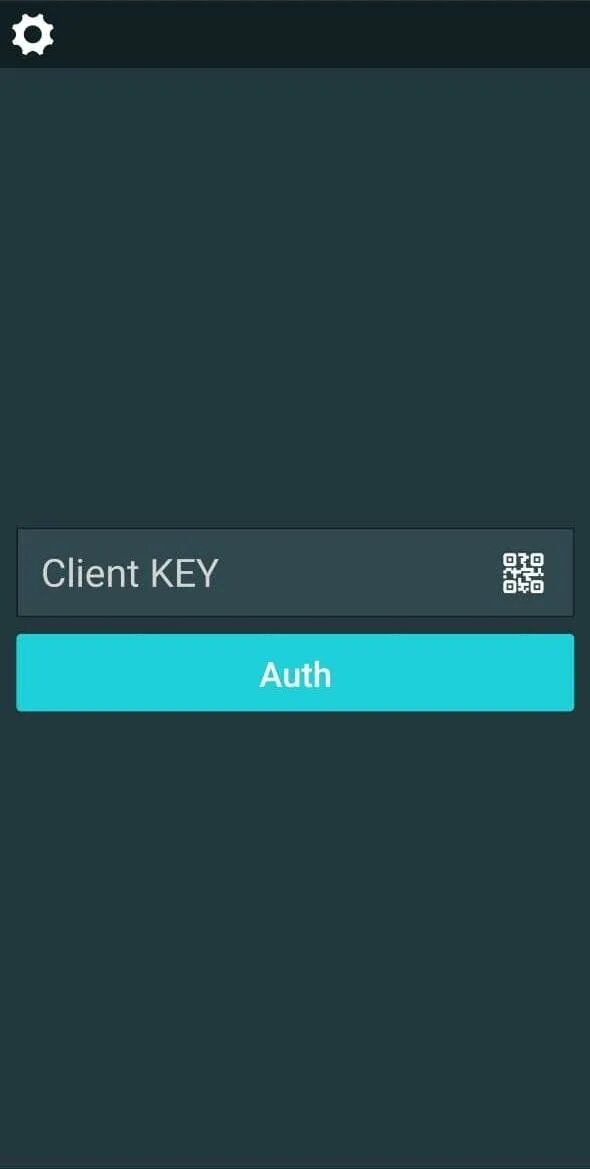Click the empty area above Client KEY field
Image resolution: width=590 pixels, height=1169 pixels.
coord(295,298)
